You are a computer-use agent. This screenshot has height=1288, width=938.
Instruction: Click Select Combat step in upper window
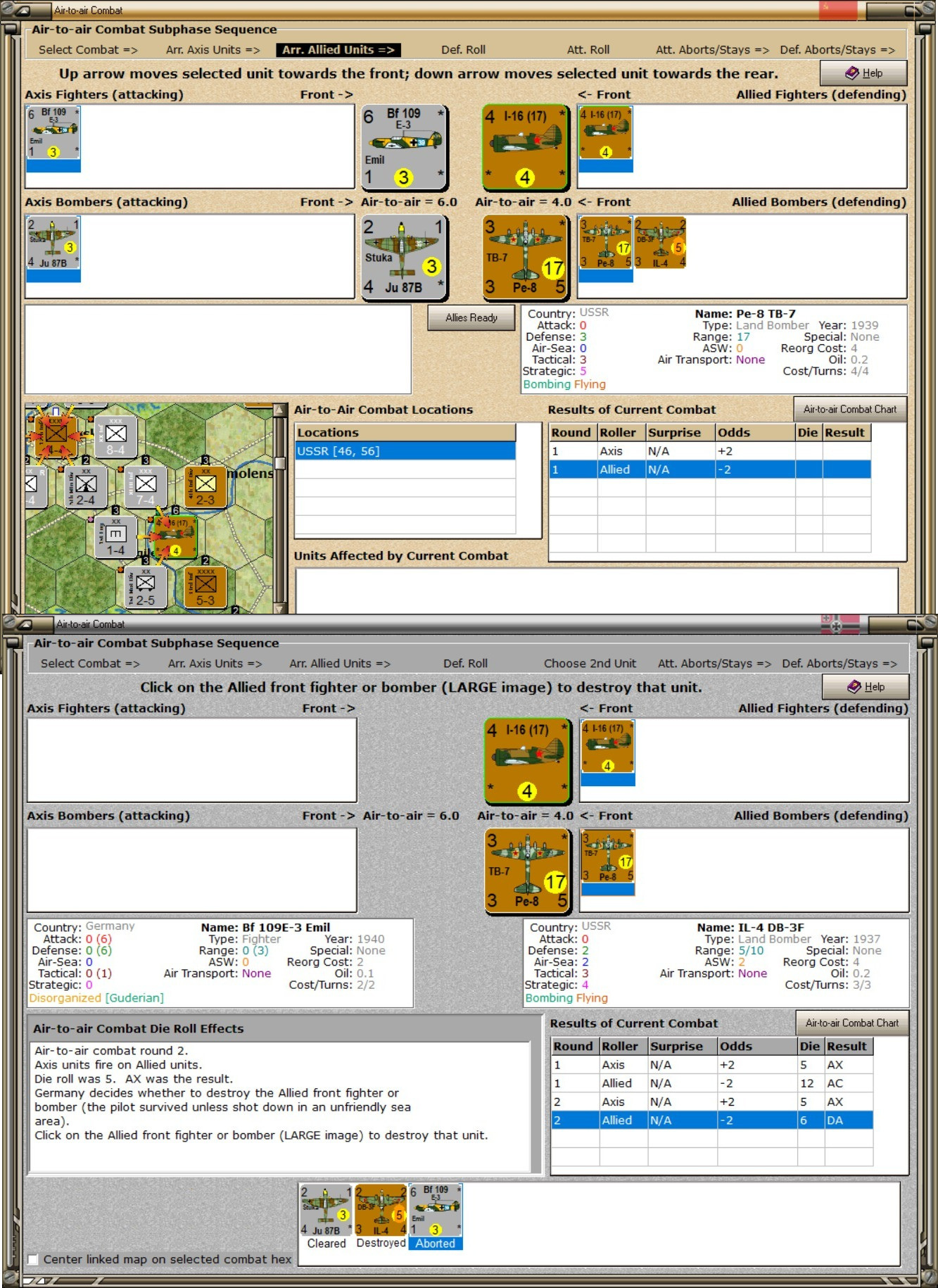88,50
